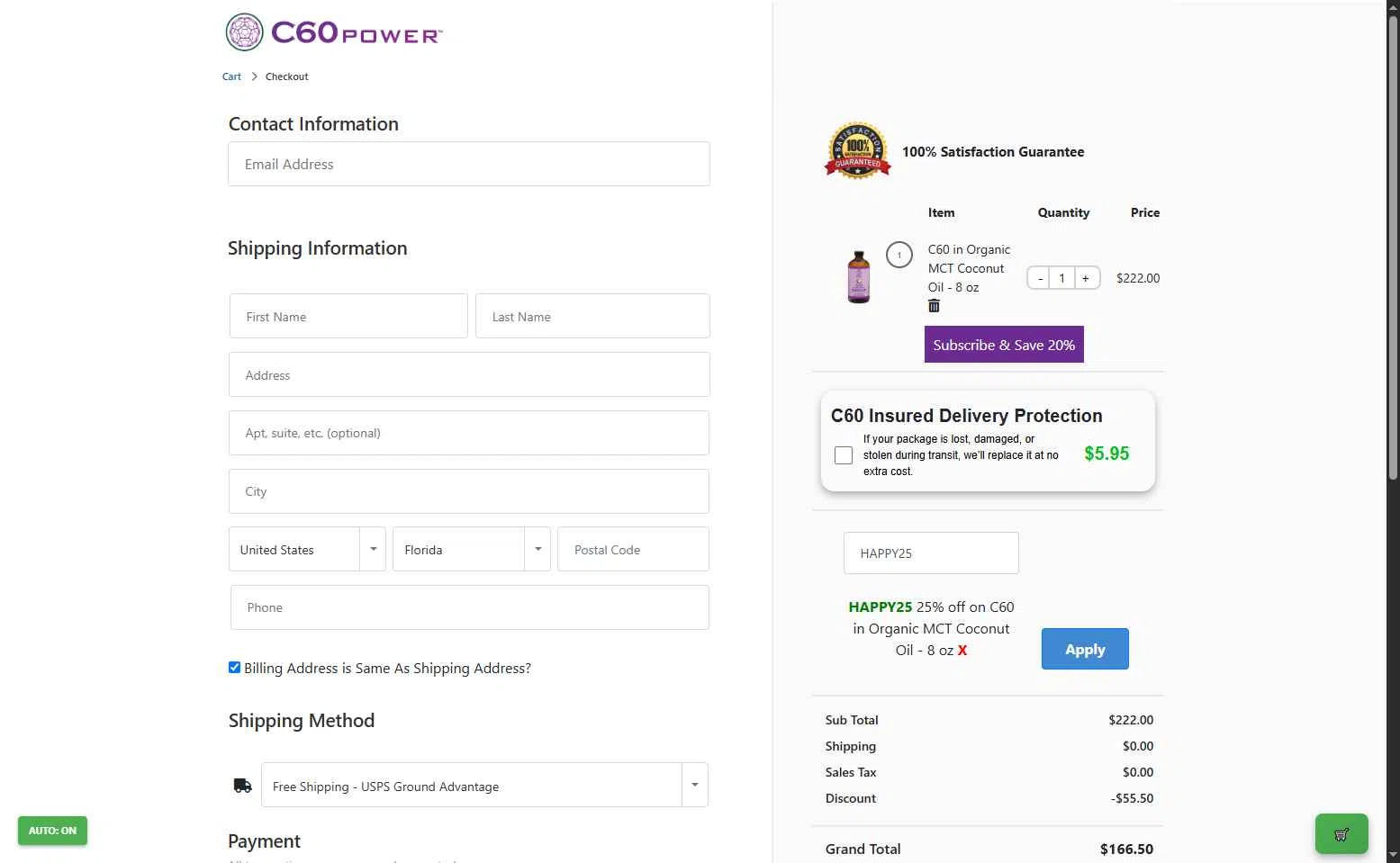Click into the Last Name field
1400x863 pixels.
coord(592,316)
